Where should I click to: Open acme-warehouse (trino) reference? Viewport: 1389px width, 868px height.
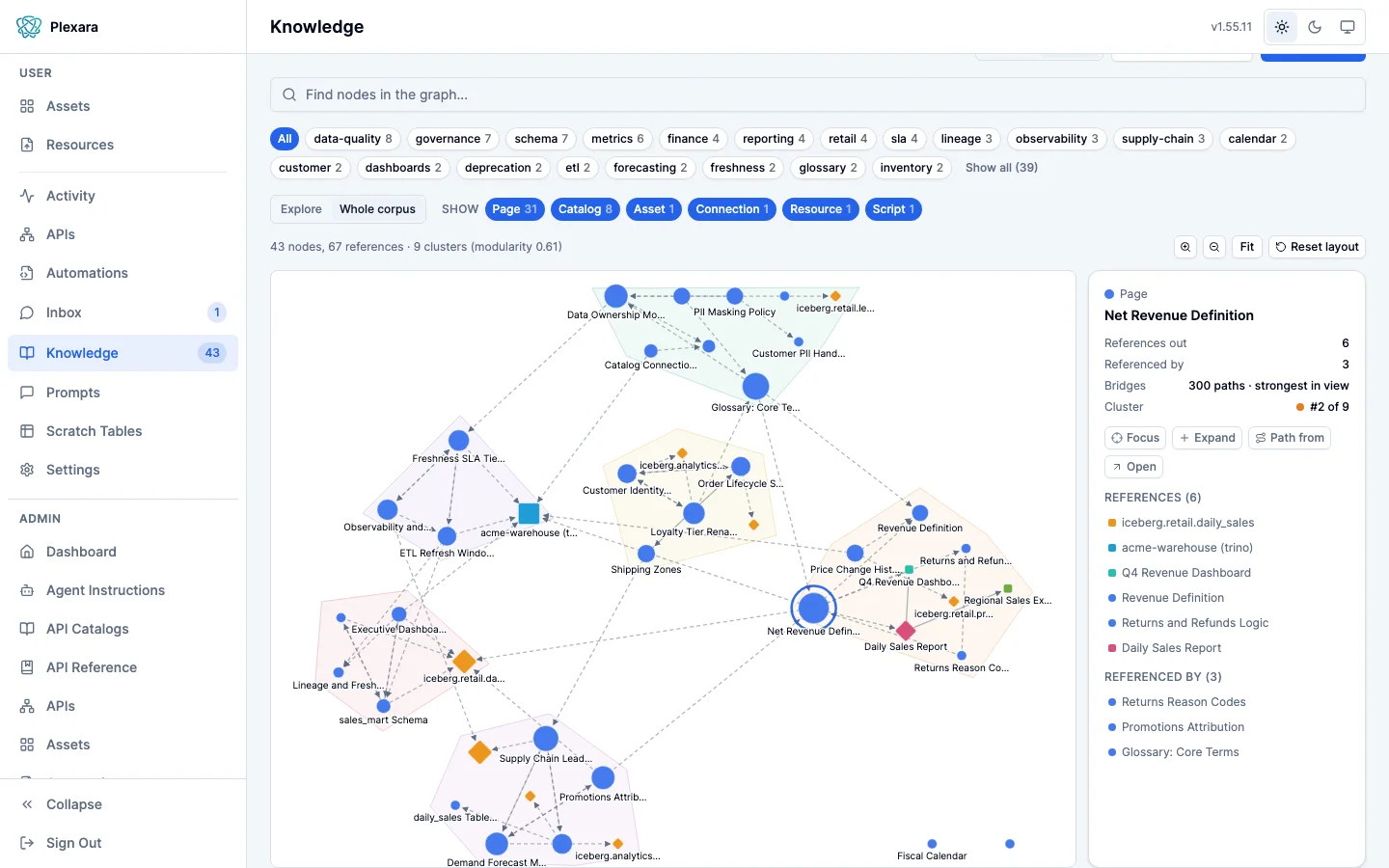1186,548
